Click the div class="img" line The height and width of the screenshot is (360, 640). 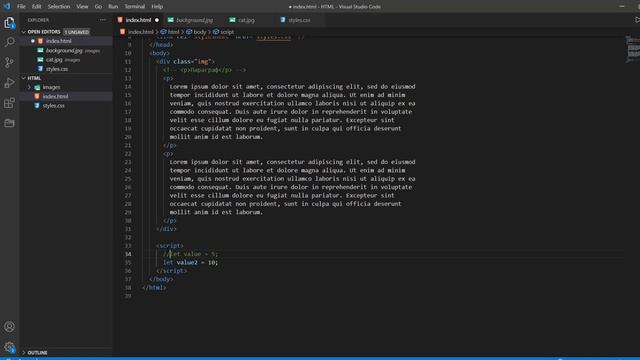[185, 62]
